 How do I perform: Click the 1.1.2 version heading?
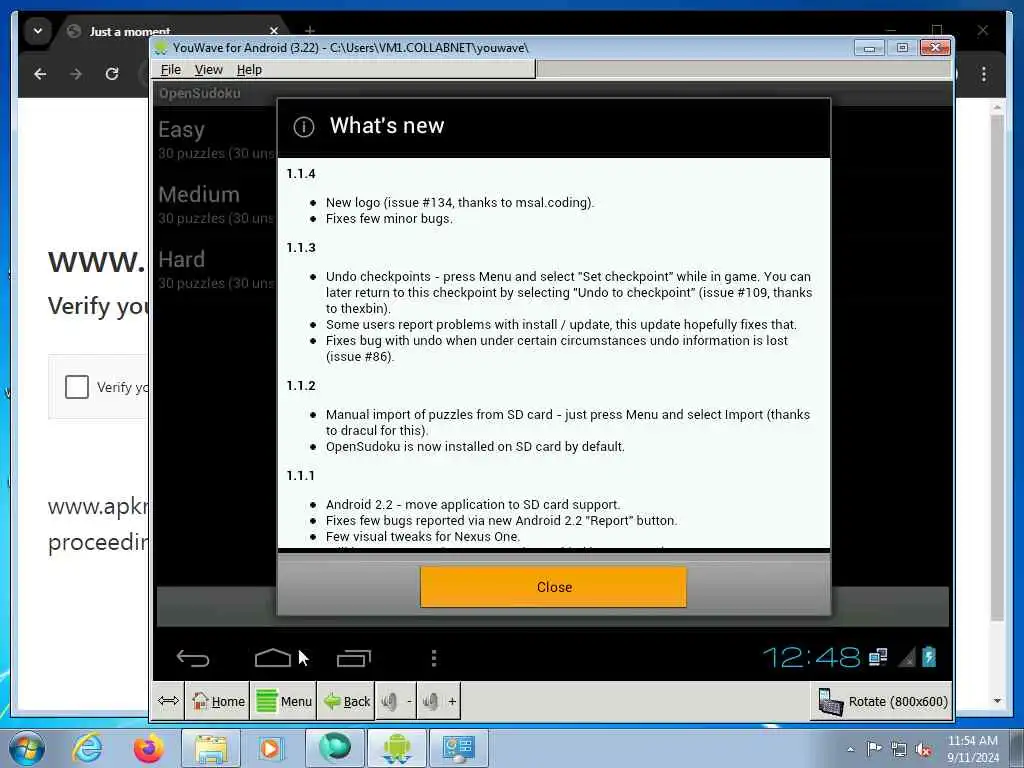[301, 386]
